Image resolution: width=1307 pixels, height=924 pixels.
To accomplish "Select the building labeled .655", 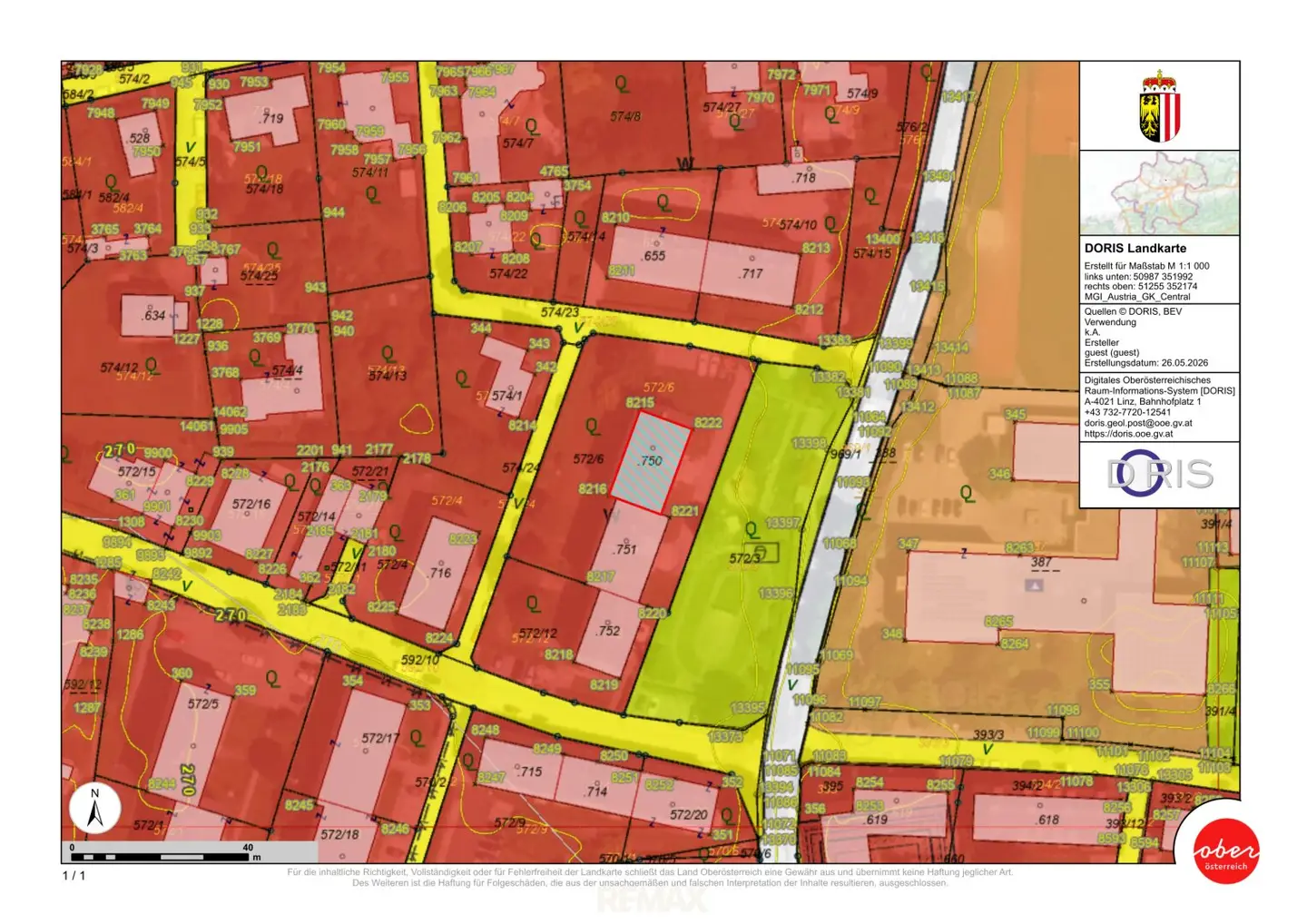I will tap(654, 257).
